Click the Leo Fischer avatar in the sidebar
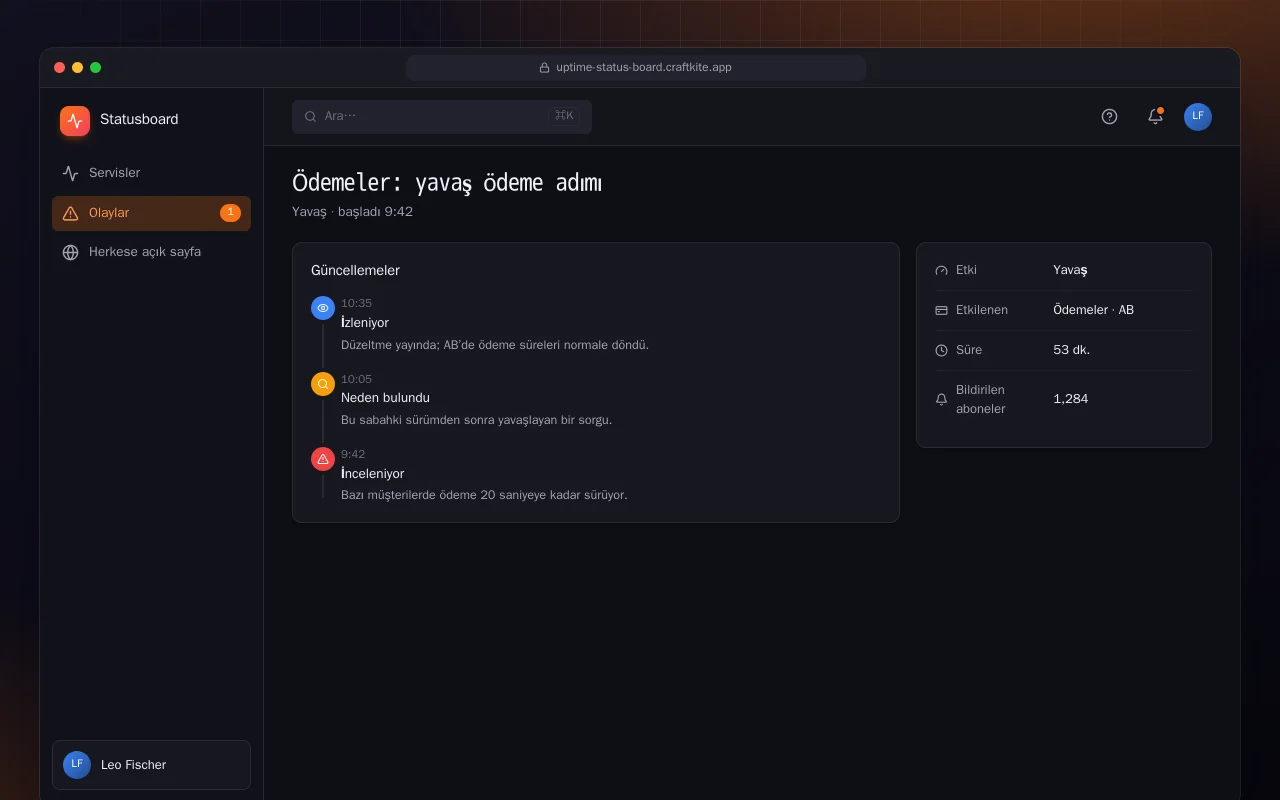Viewport: 1280px width, 800px height. (x=77, y=765)
